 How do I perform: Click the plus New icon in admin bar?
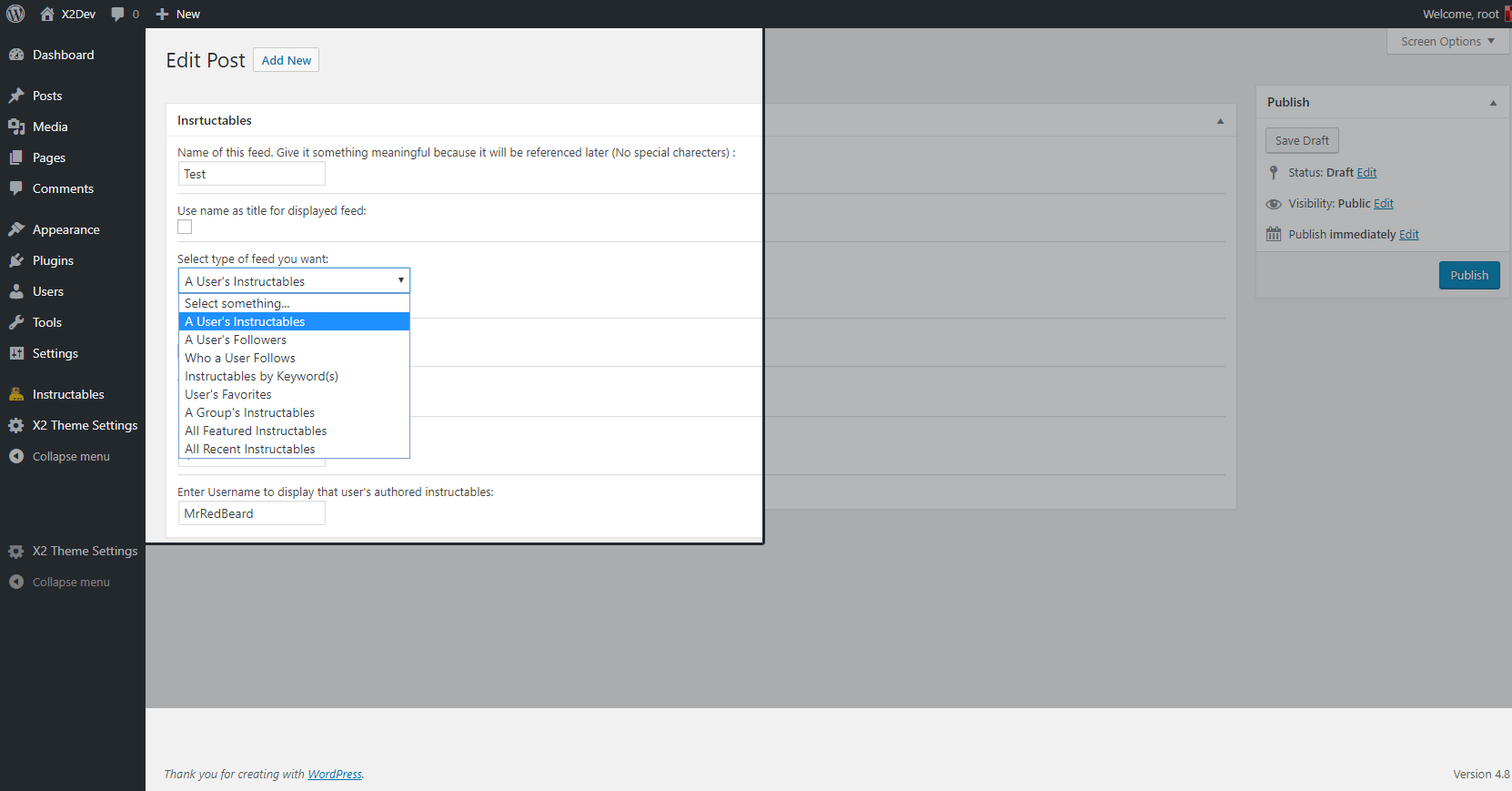[162, 14]
